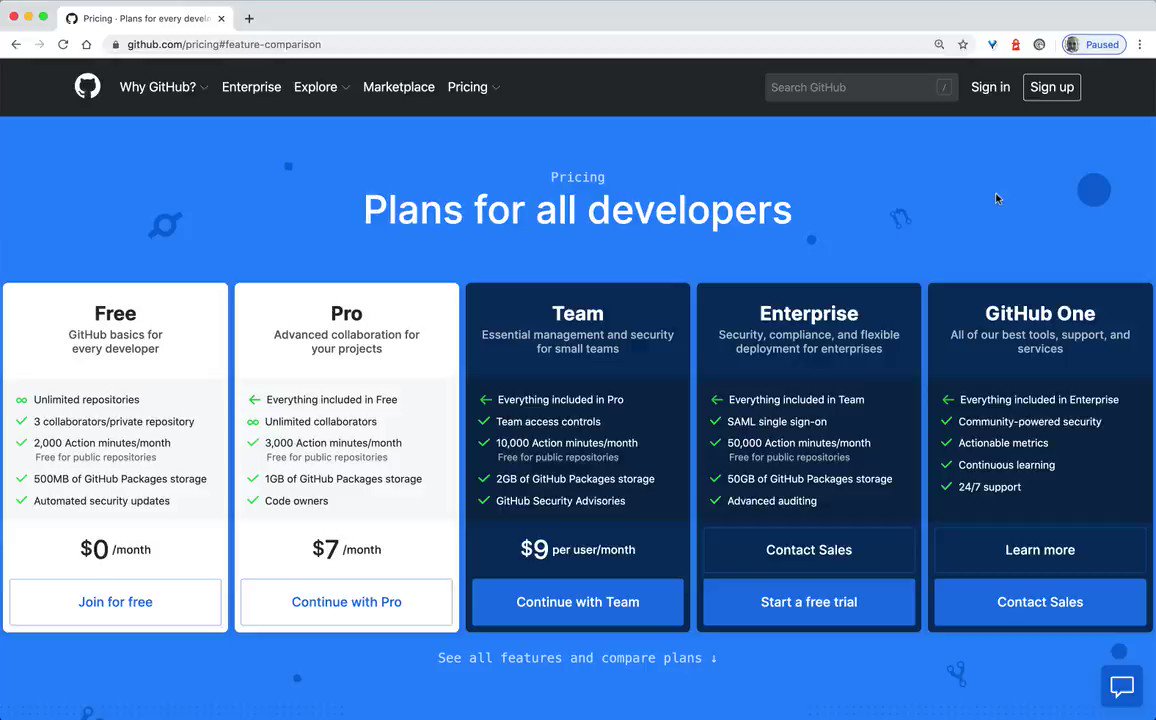This screenshot has height=720, width=1156.
Task: Click "Actionable metrics" text
Action: point(1003,443)
